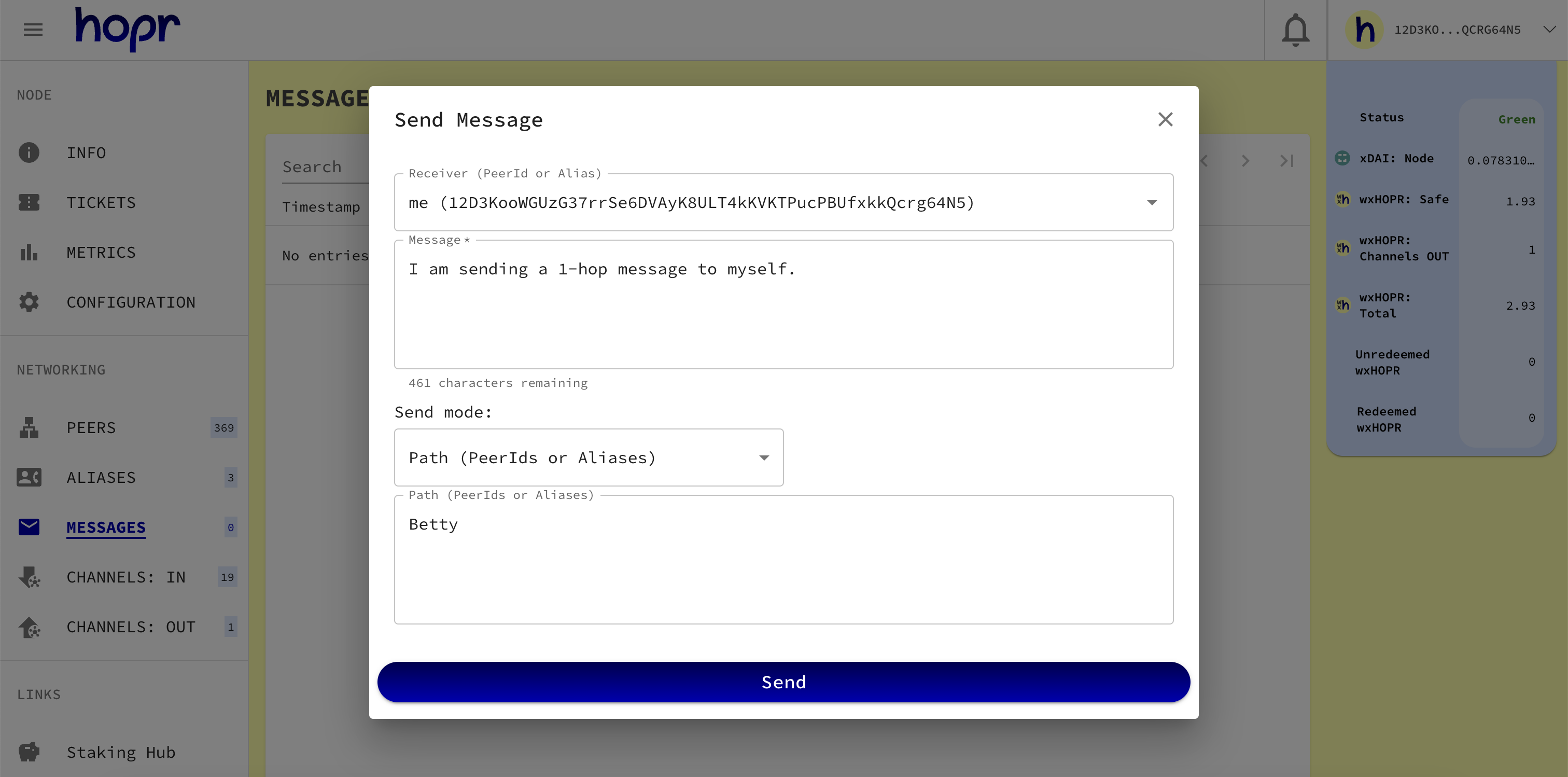
Task: Open the METRICS page
Action: point(101,253)
